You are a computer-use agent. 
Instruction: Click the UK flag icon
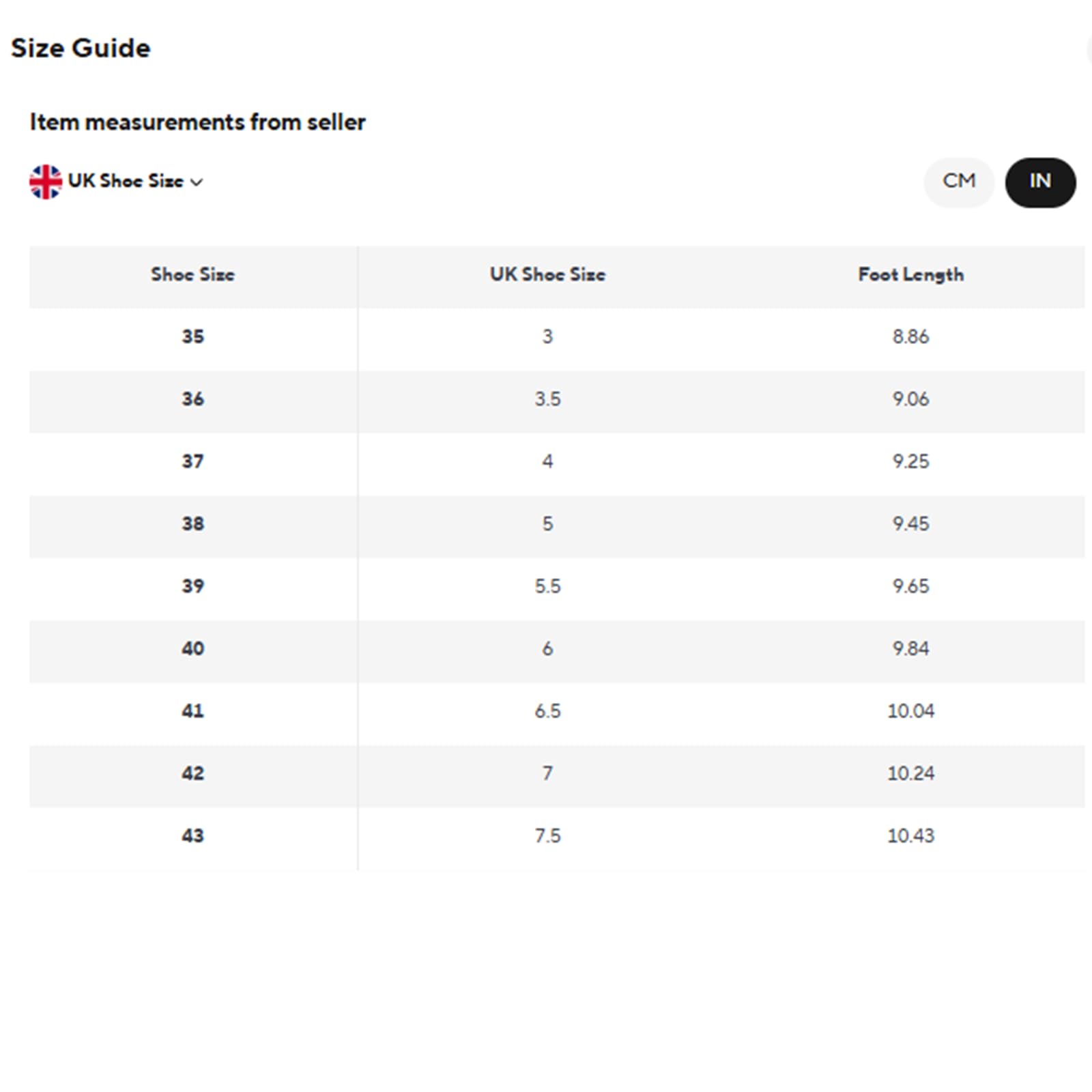coord(46,182)
